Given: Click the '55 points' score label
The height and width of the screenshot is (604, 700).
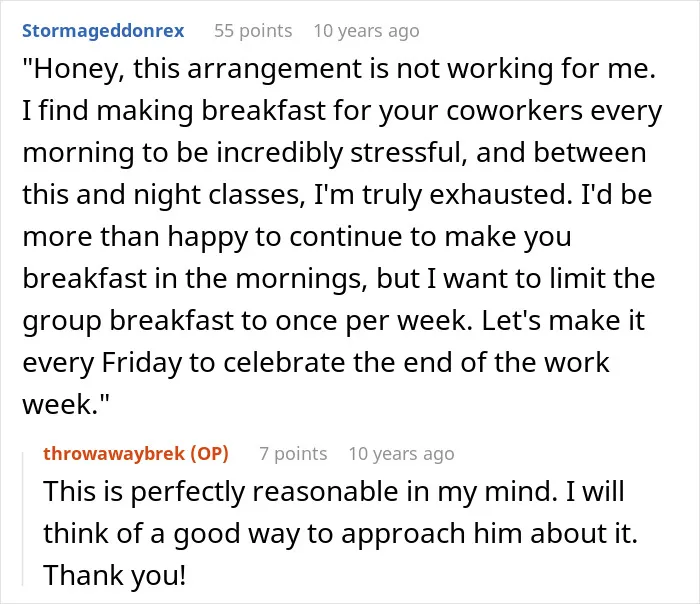Looking at the screenshot, I should click(x=253, y=31).
